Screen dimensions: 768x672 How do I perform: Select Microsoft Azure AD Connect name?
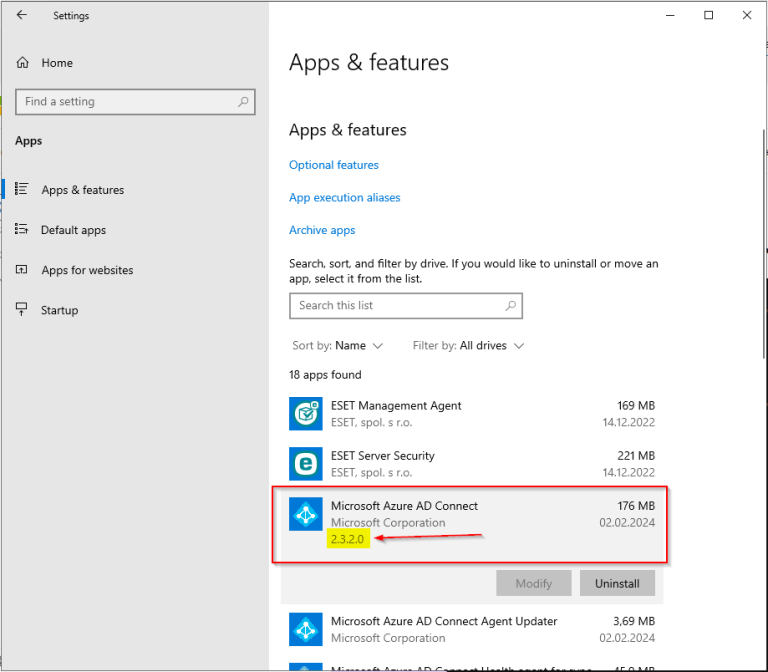click(x=404, y=506)
